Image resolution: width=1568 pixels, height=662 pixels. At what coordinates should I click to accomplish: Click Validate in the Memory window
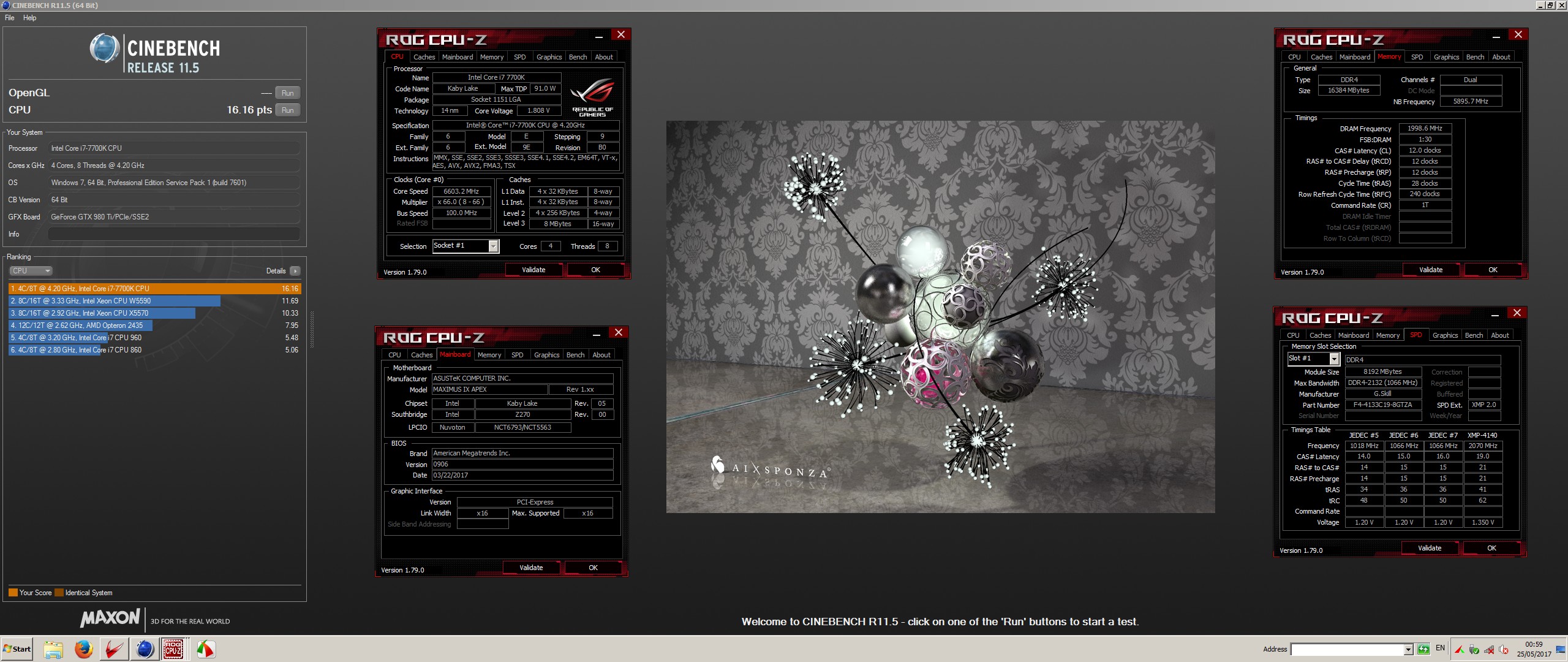(x=1431, y=270)
